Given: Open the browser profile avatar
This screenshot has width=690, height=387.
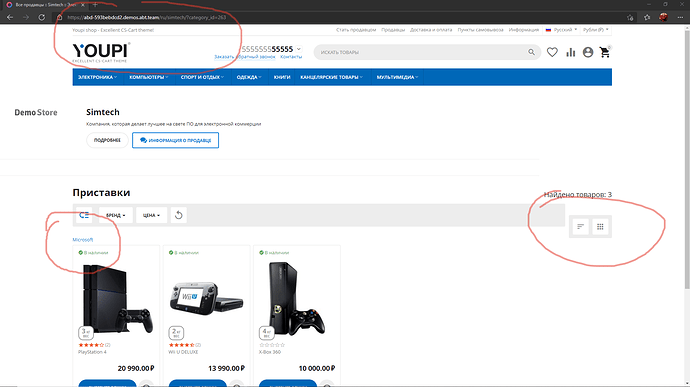Looking at the screenshot, I should 663,17.
